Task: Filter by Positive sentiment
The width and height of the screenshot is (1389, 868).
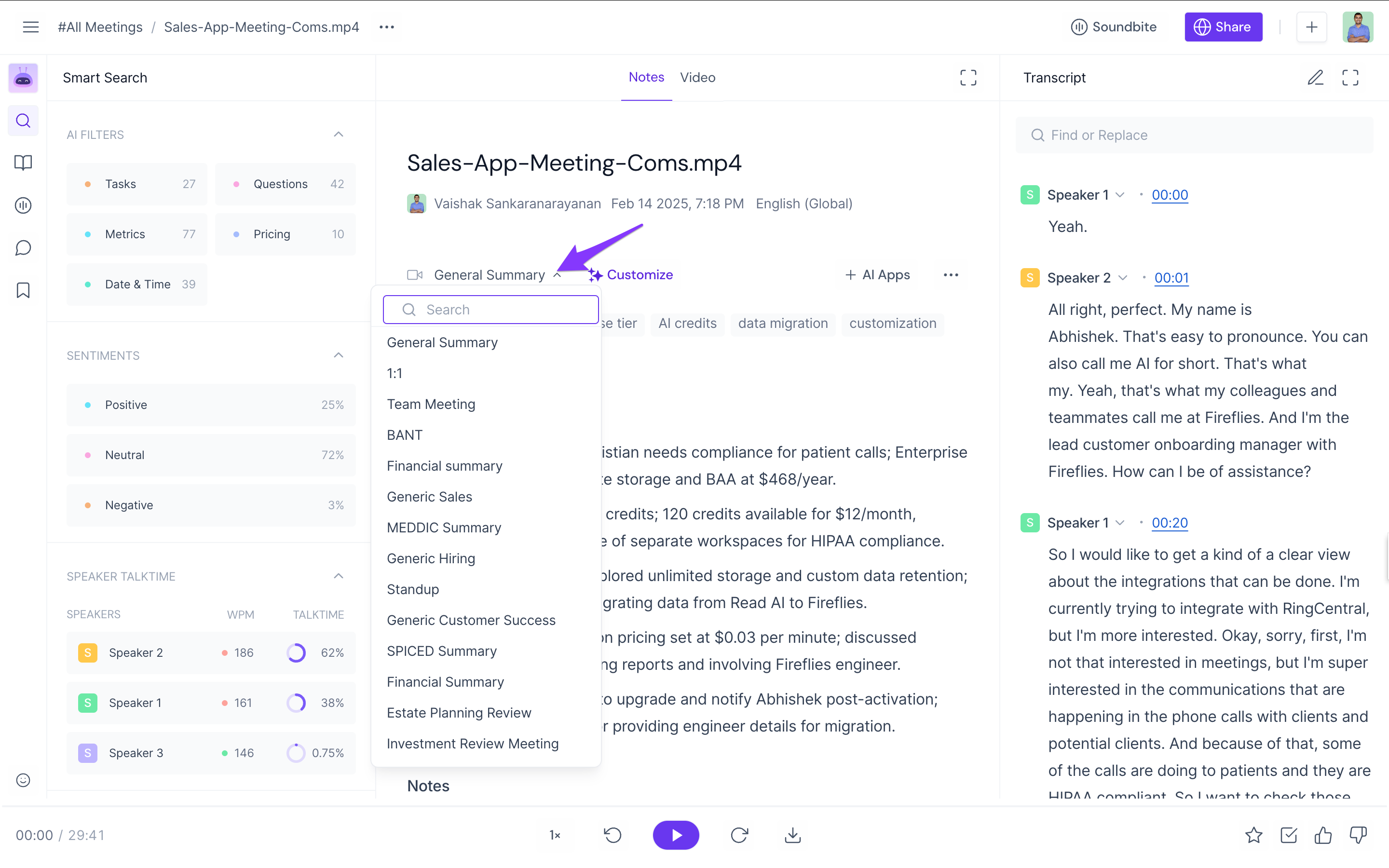Action: pyautogui.click(x=211, y=405)
